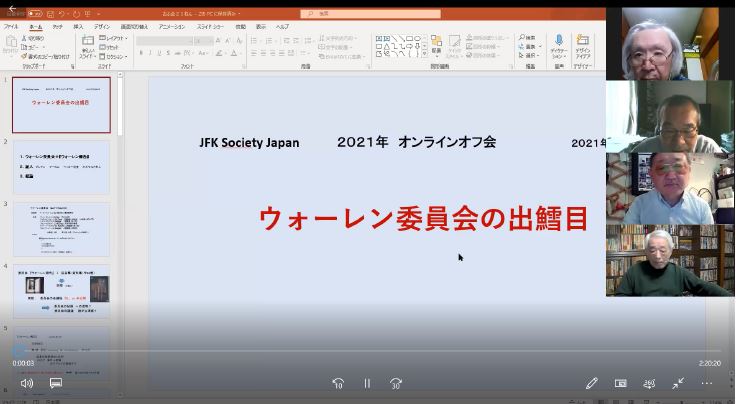Open the Help (ヘルプ) tab
This screenshot has width=736, height=404.
282,27
